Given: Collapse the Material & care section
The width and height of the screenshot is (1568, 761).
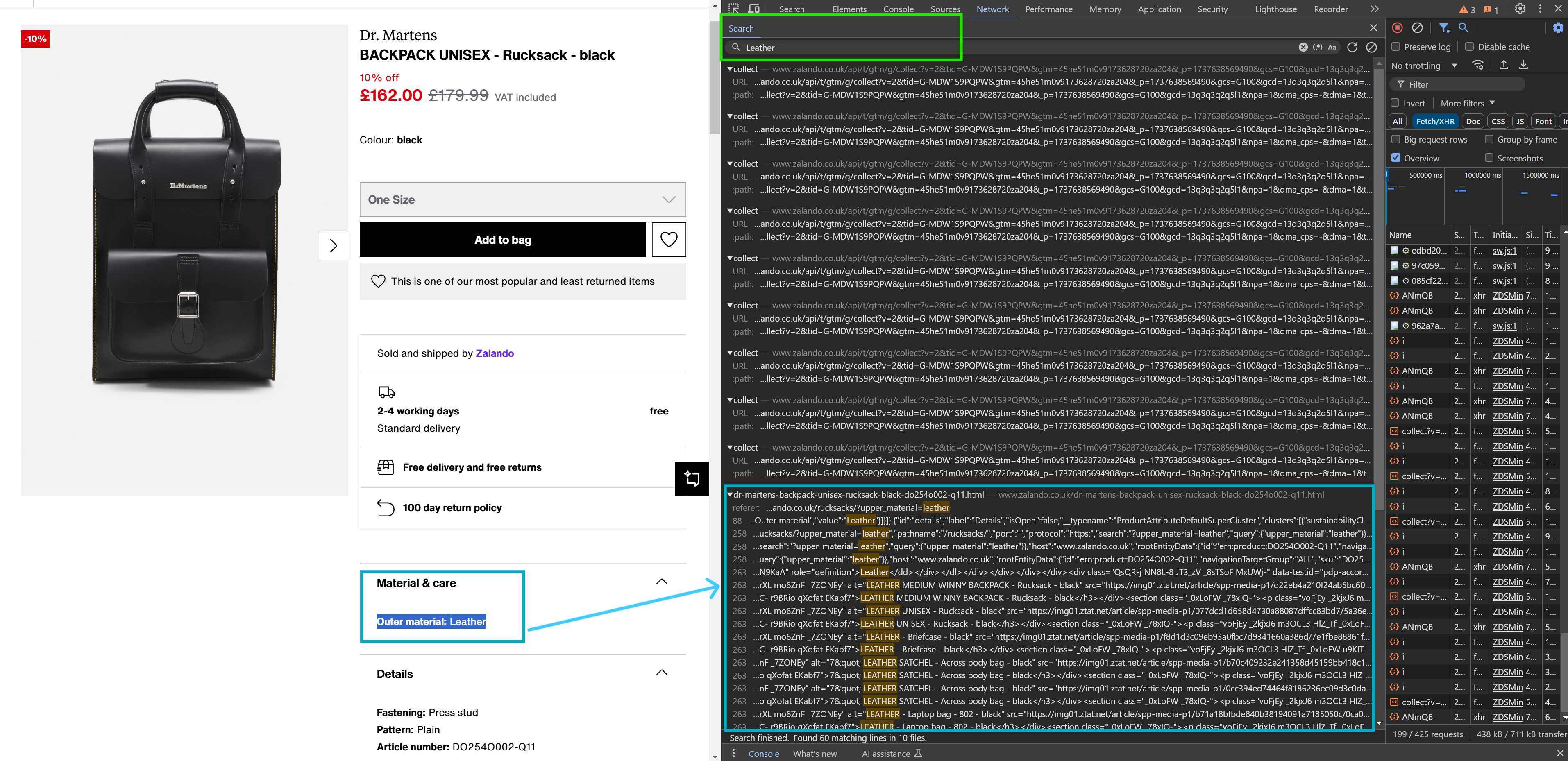Looking at the screenshot, I should pos(662,582).
